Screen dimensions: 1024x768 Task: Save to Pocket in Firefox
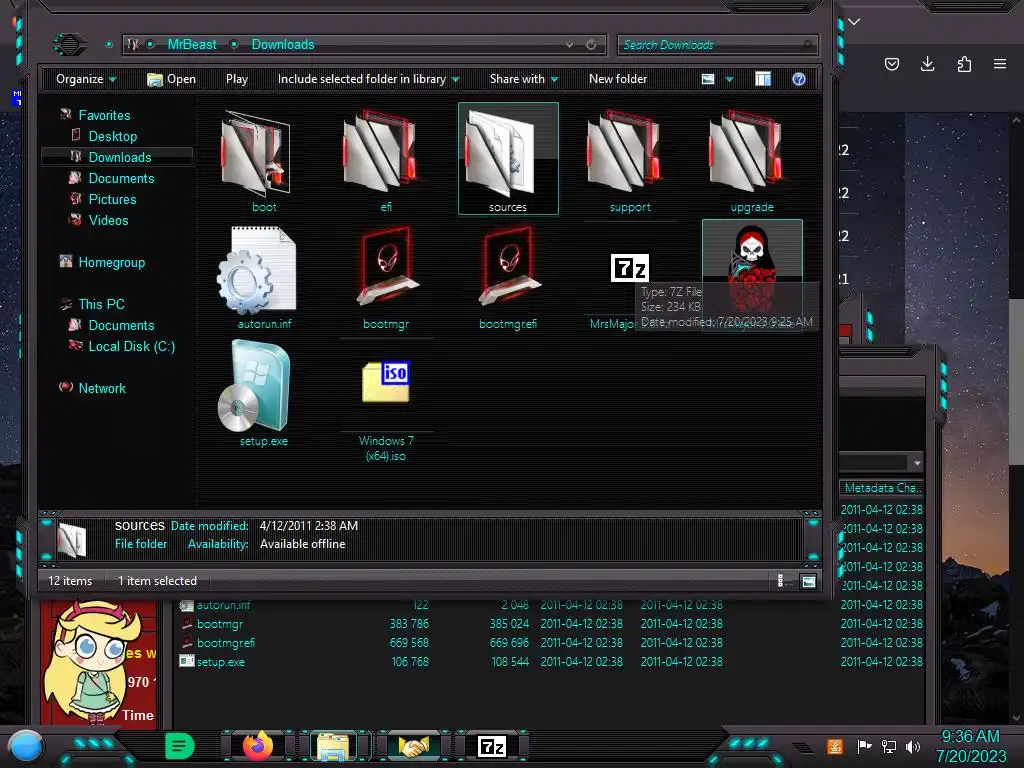pyautogui.click(x=891, y=64)
